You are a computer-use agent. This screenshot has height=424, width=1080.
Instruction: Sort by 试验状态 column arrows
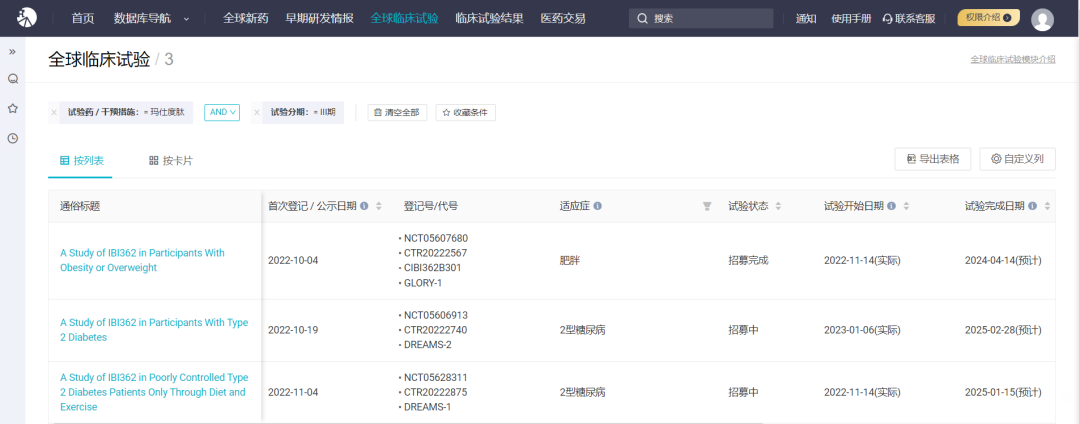[778, 206]
